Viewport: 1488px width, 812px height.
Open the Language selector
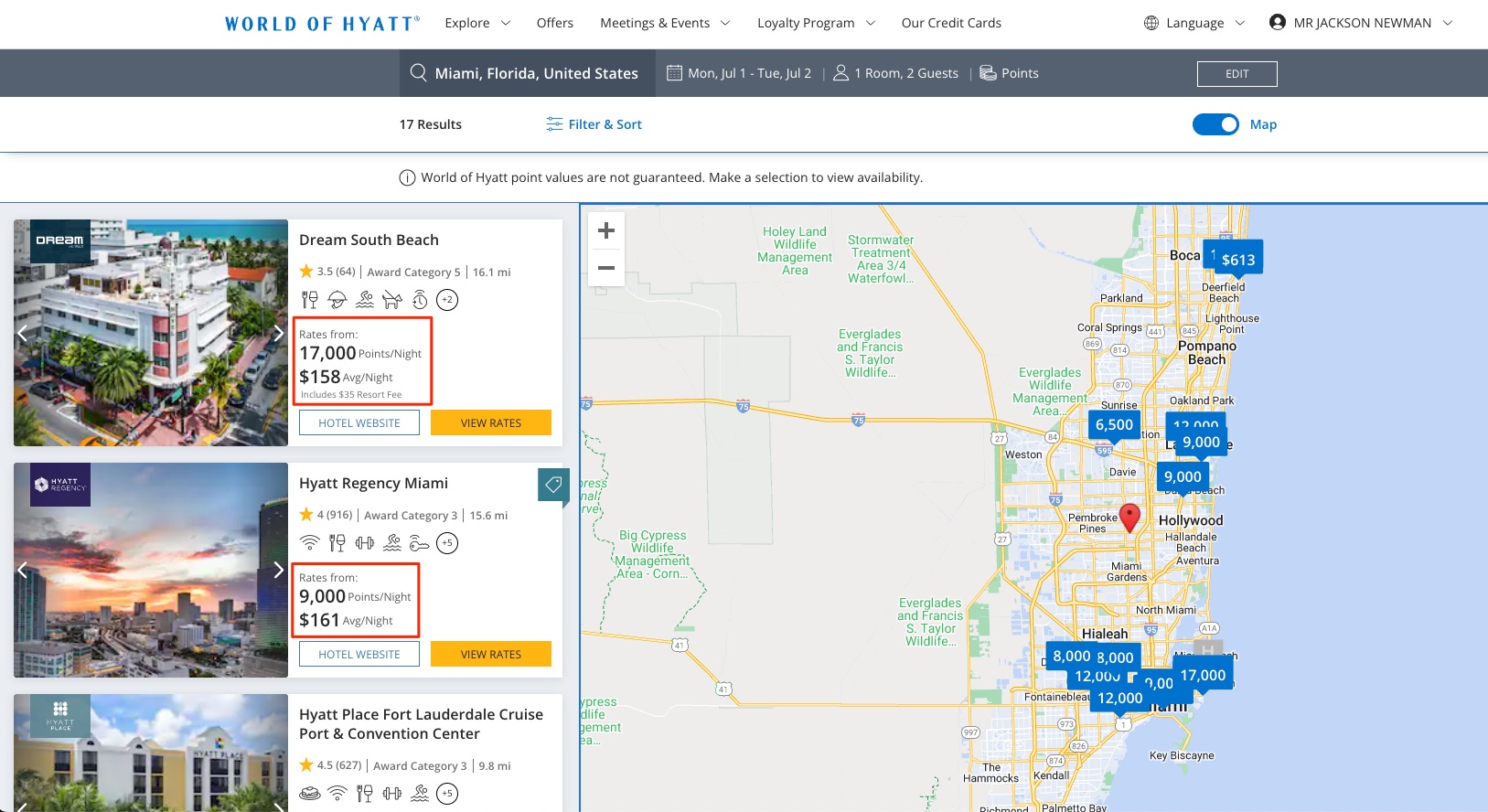pos(1194,23)
